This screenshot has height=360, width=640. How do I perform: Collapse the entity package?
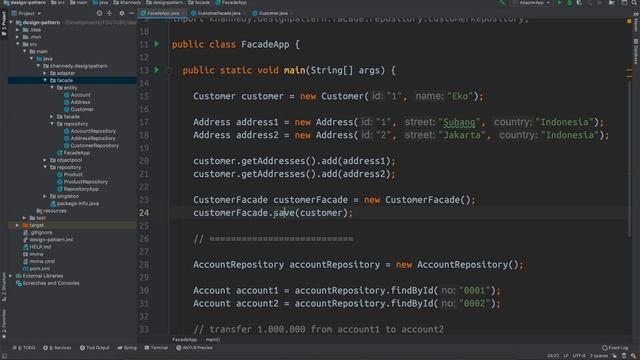[x=52, y=88]
